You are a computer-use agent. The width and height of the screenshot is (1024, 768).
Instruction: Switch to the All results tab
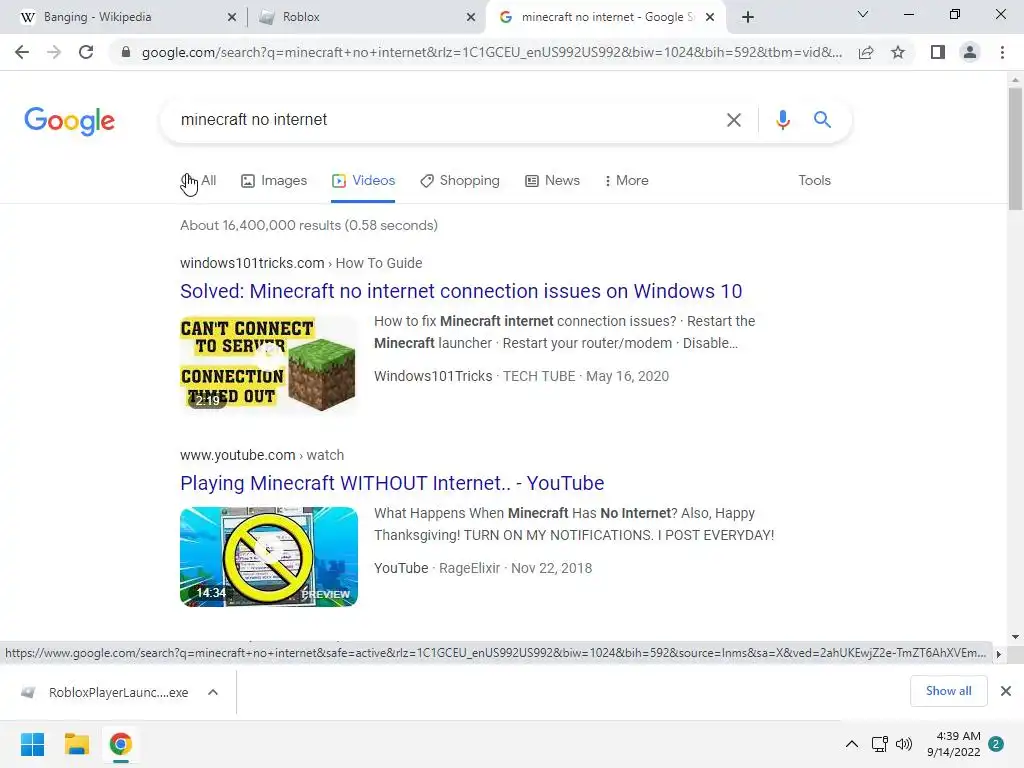199,180
